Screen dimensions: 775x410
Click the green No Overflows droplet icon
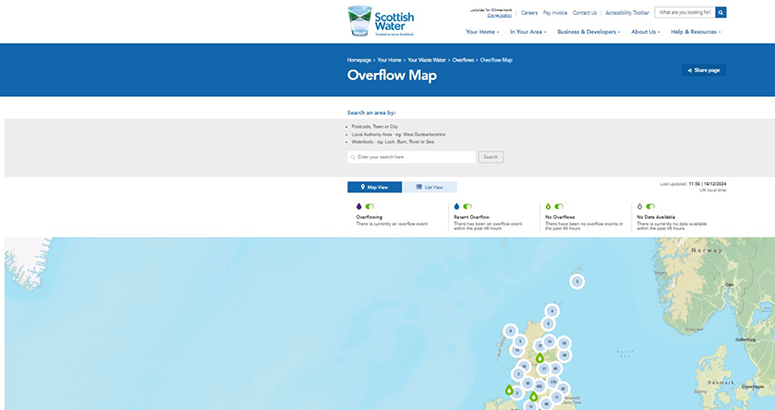[547, 206]
